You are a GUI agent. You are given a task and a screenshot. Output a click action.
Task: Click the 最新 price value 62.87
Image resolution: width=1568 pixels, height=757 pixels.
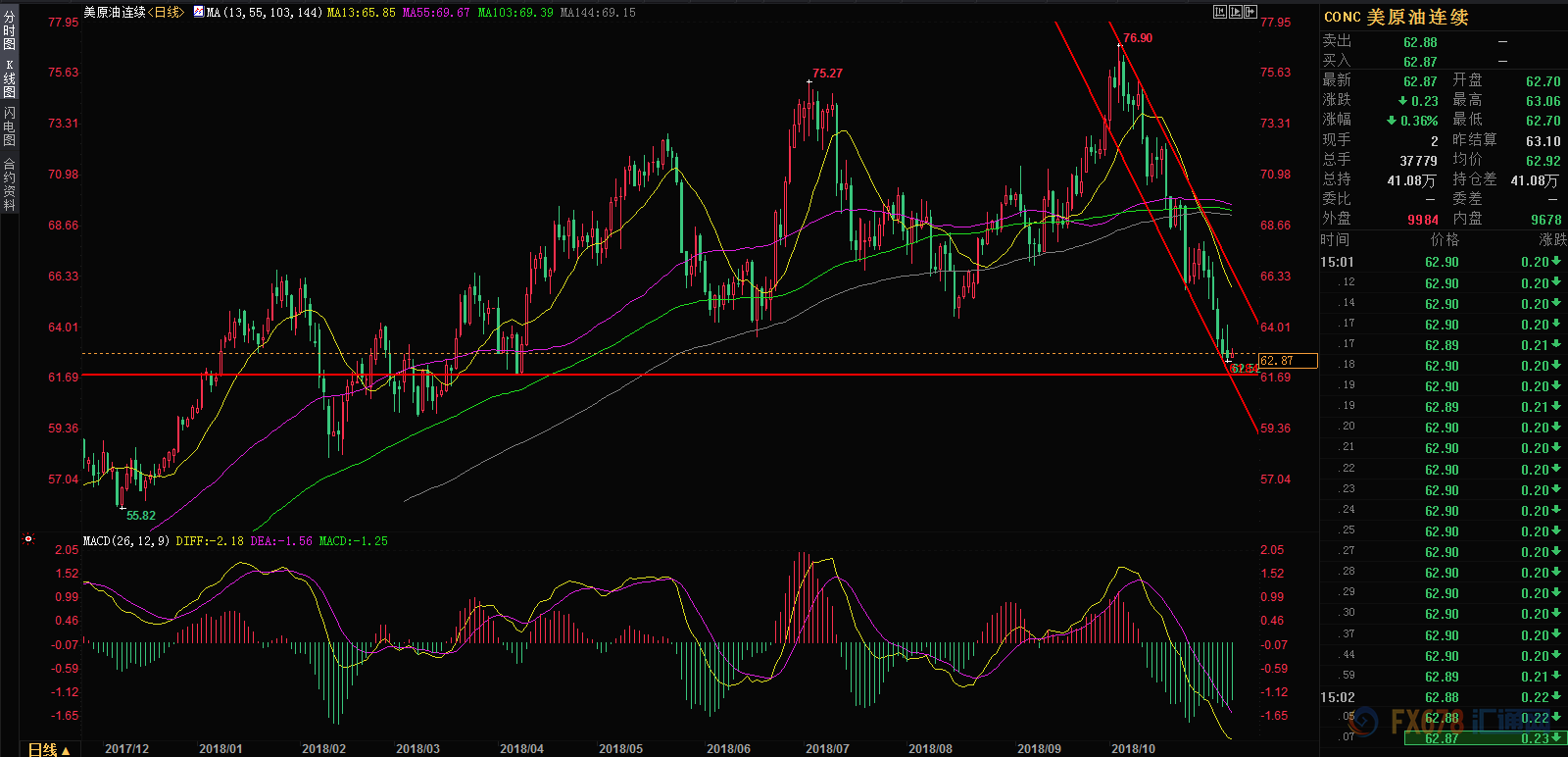[x=1420, y=81]
